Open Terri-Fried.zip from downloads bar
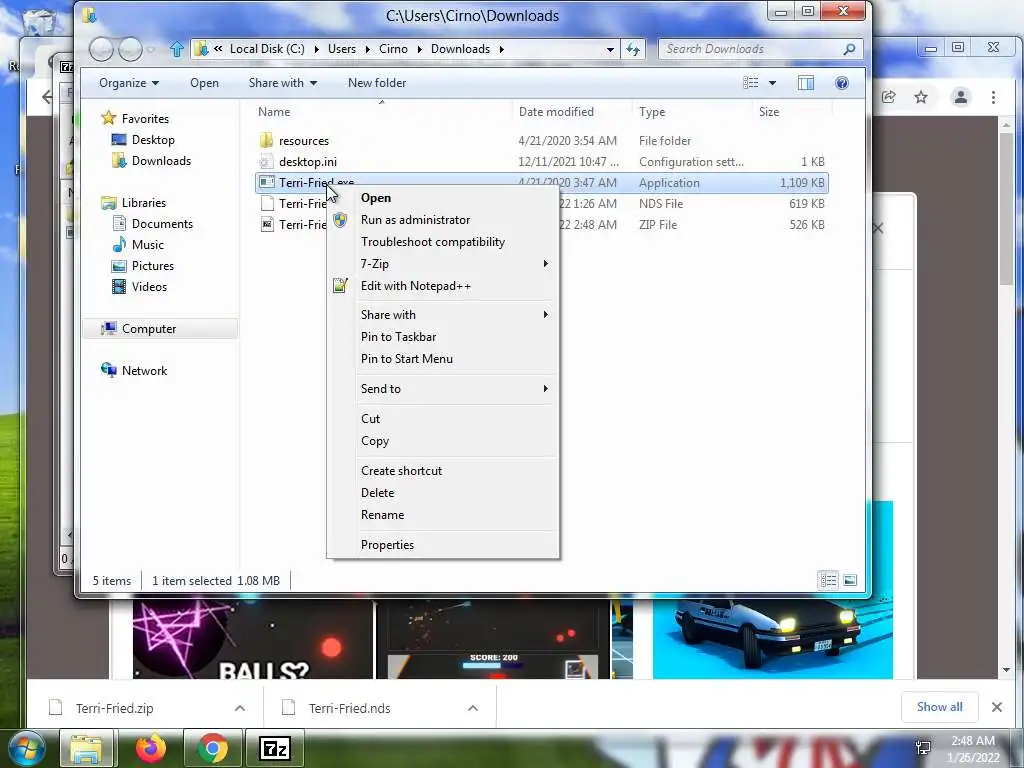The width and height of the screenshot is (1024, 768). [x=115, y=708]
